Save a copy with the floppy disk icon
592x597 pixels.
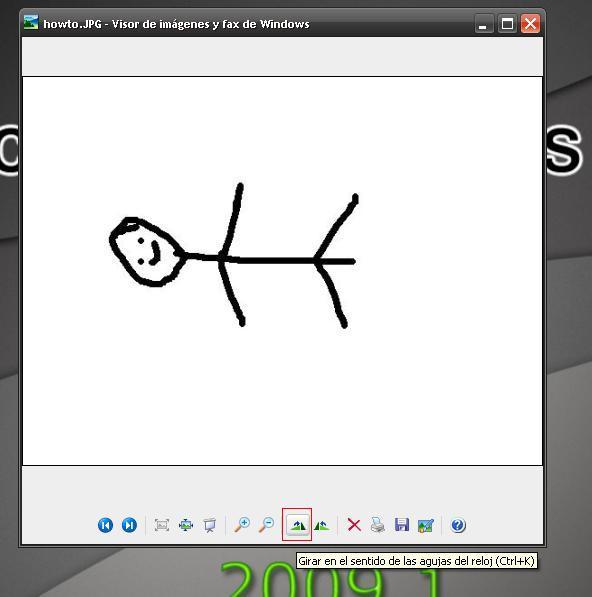tap(402, 525)
